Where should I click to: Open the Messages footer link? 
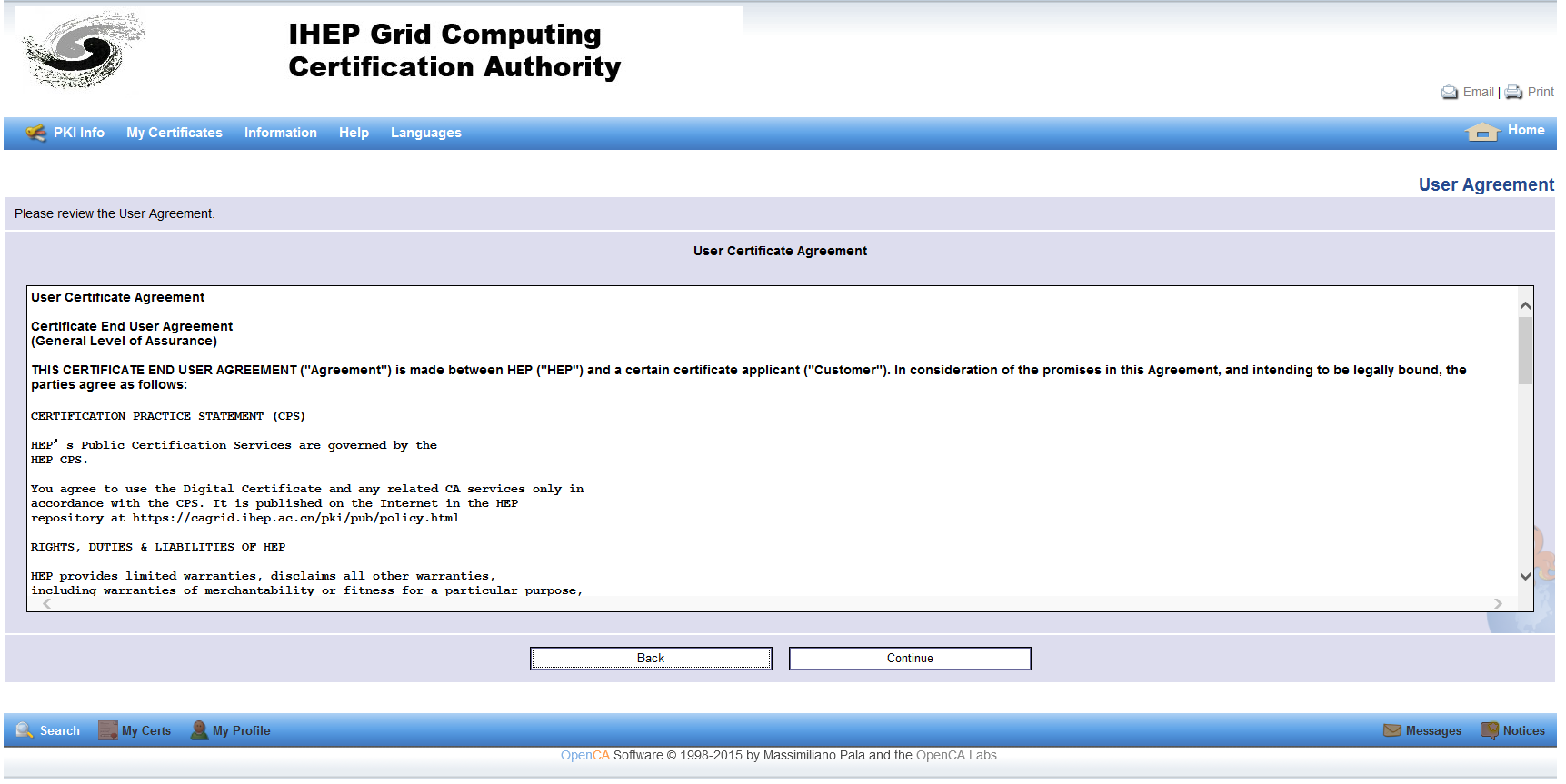pyautogui.click(x=1433, y=731)
